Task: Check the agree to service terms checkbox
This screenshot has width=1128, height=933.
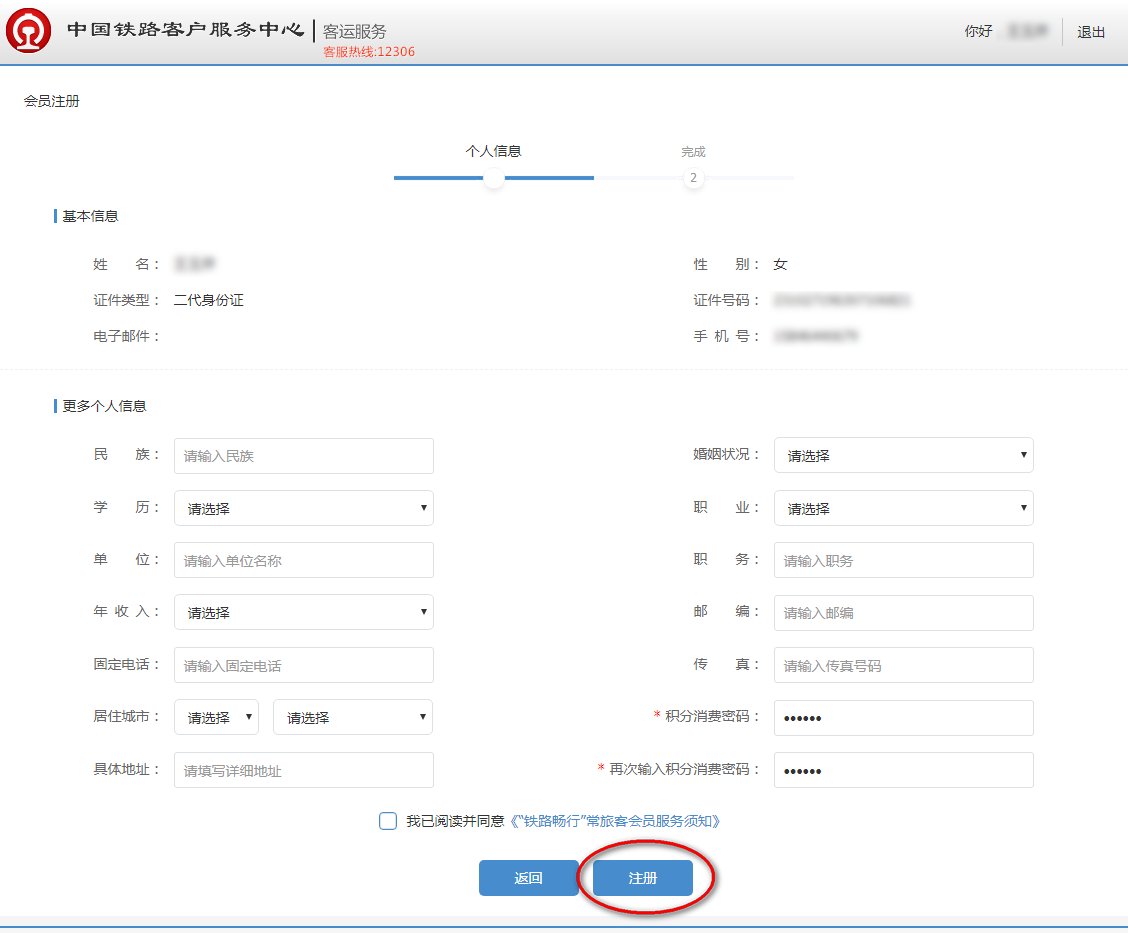Action: pyautogui.click(x=388, y=821)
